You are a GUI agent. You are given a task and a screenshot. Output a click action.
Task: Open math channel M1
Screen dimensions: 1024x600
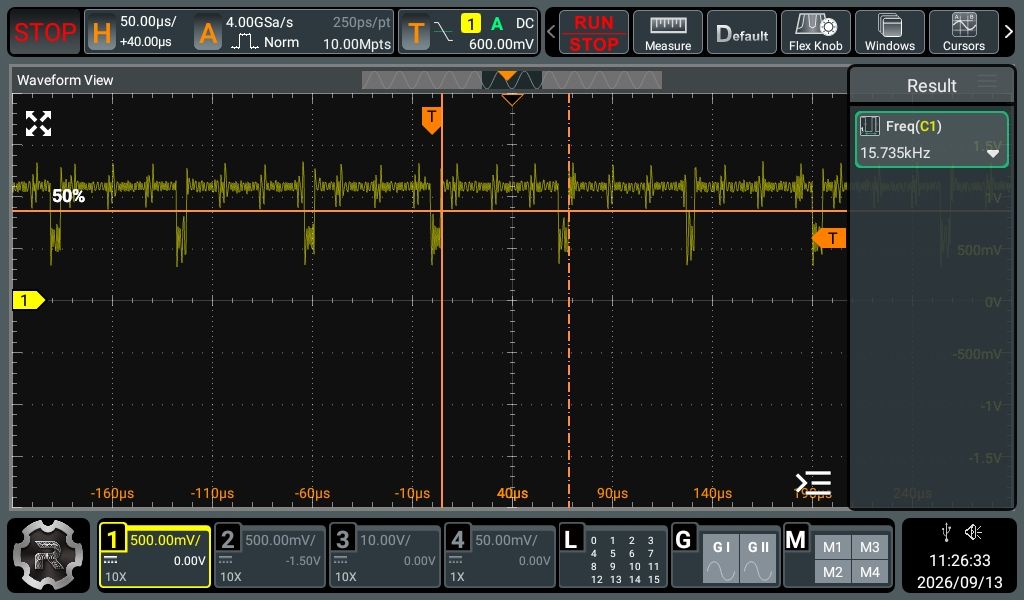pyautogui.click(x=832, y=547)
